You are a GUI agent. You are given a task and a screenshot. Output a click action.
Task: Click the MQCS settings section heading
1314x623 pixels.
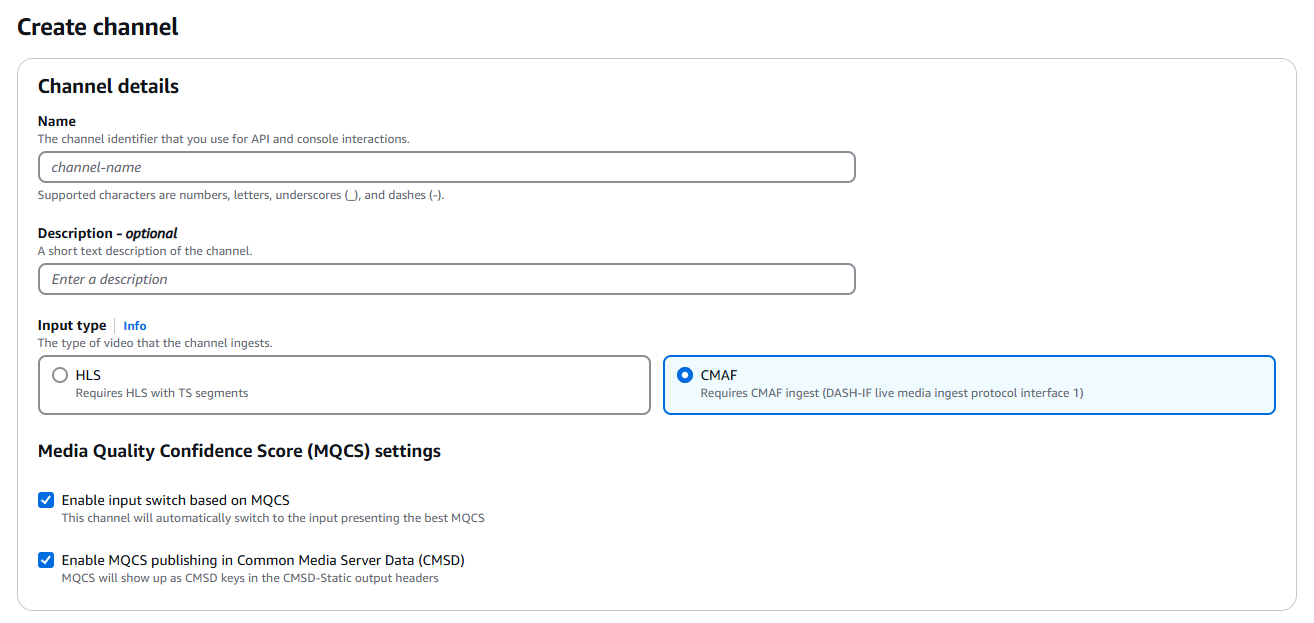click(239, 451)
